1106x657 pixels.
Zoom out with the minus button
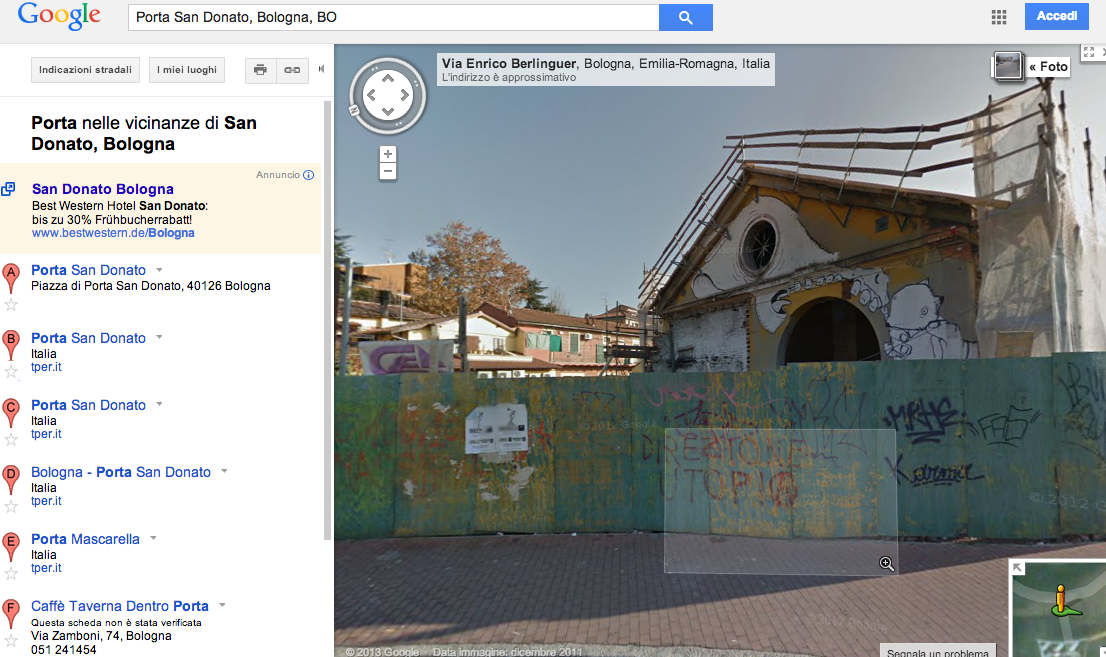388,172
